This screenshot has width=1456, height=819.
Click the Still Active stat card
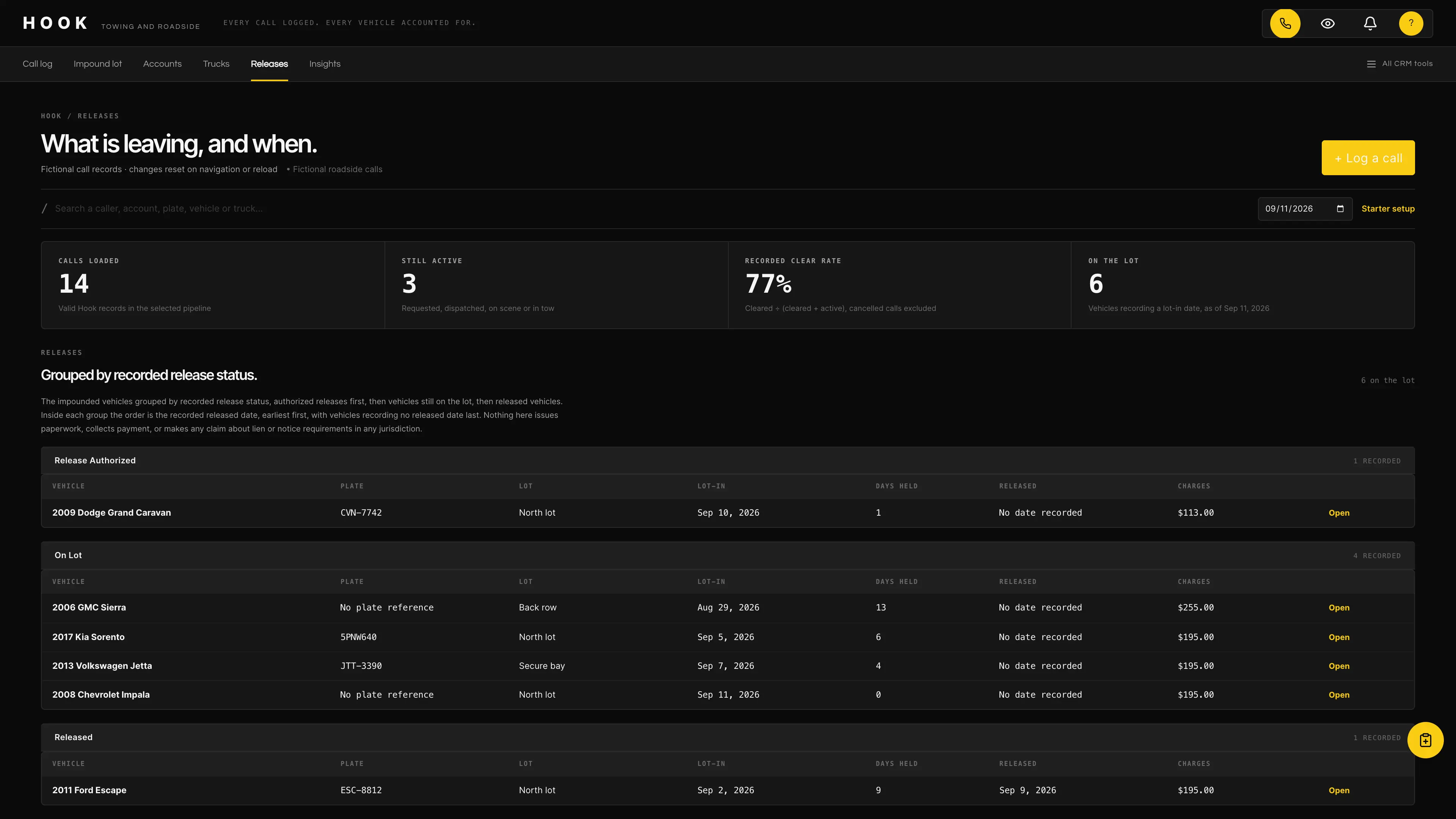[556, 285]
